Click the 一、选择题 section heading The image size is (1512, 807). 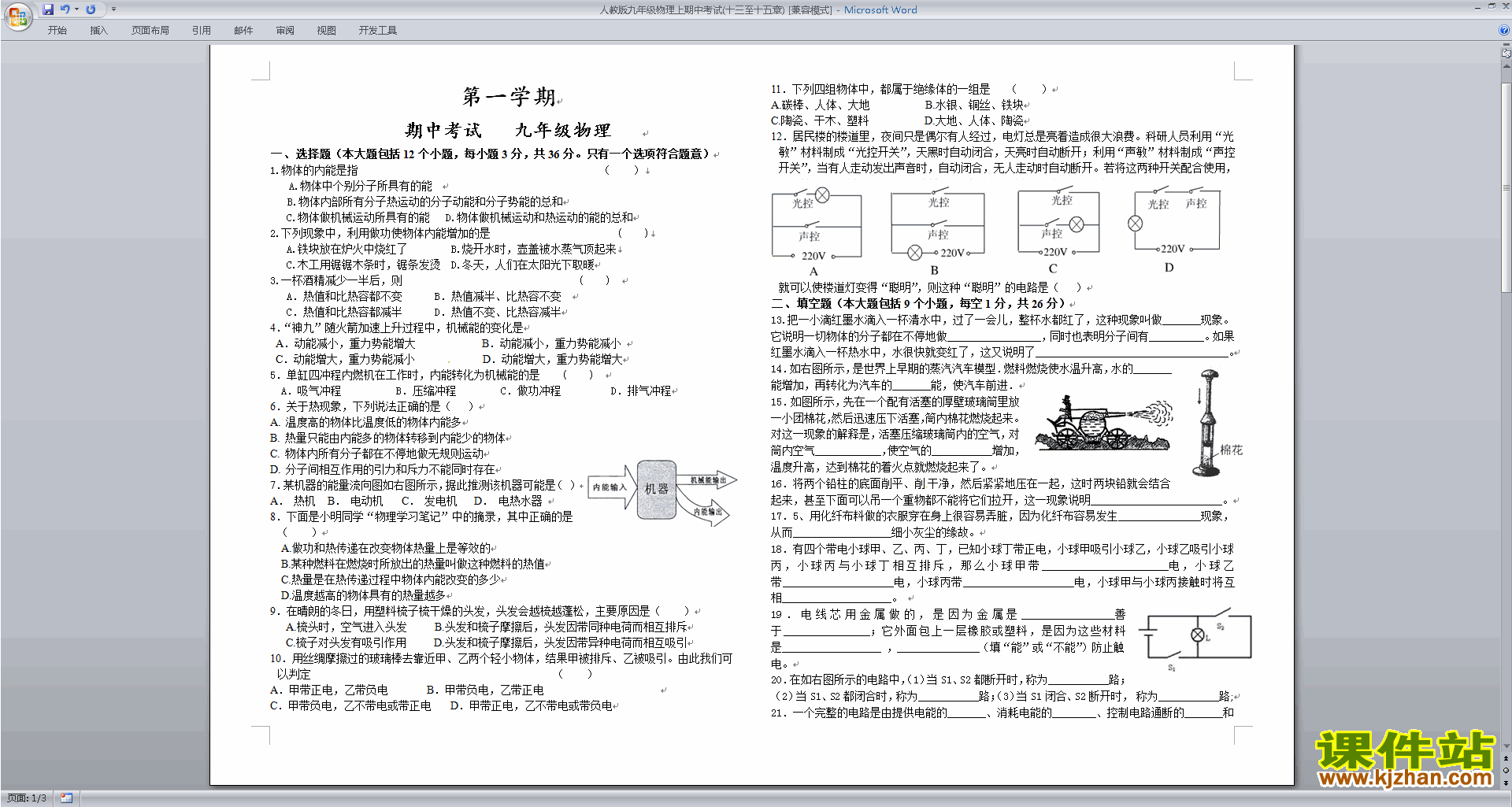coord(491,154)
